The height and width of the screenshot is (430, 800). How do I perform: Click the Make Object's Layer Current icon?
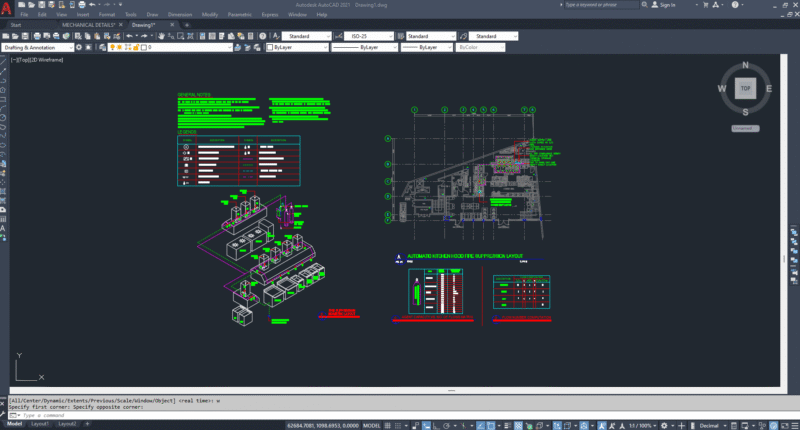point(238,47)
